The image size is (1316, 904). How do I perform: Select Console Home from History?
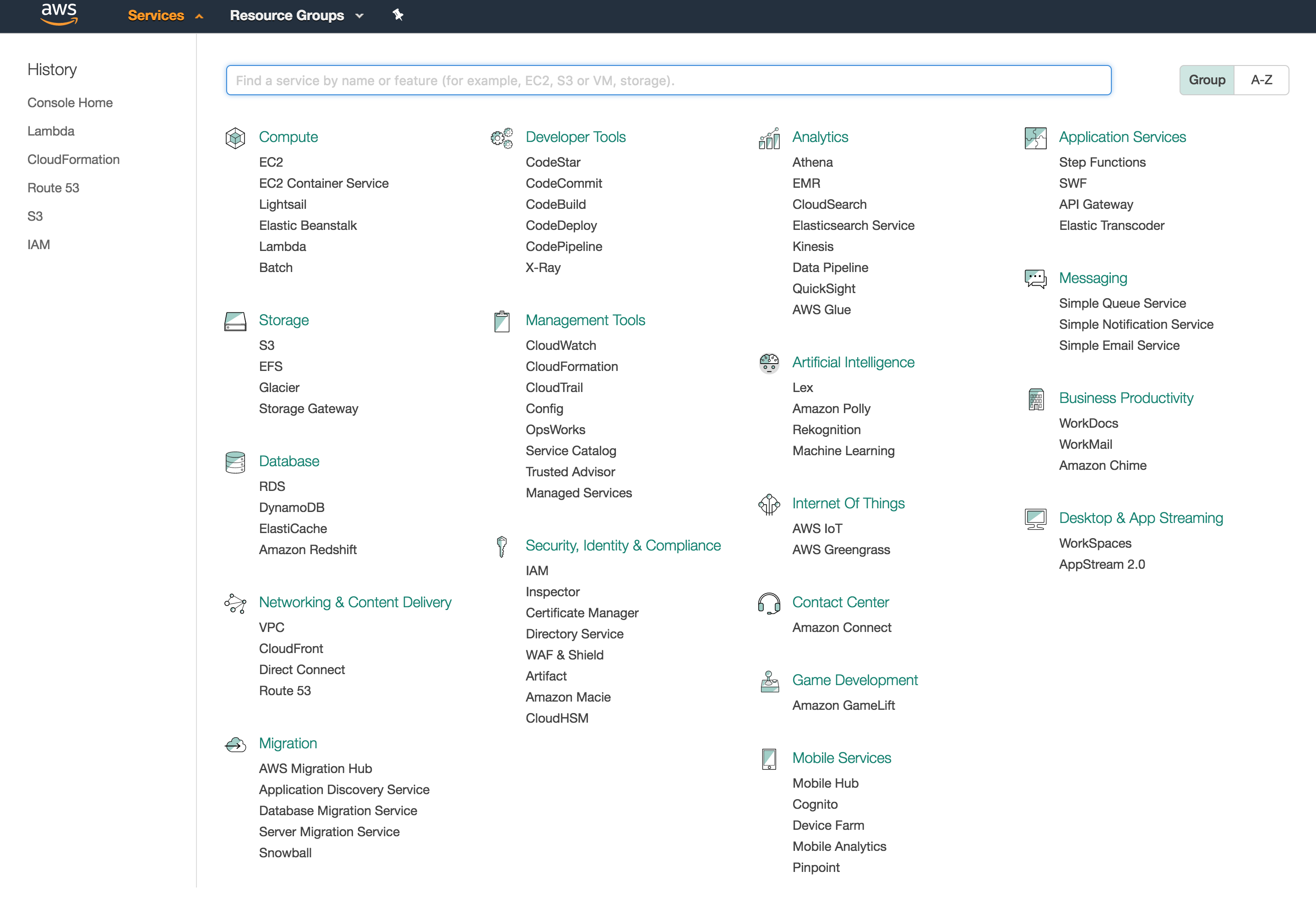tap(71, 102)
